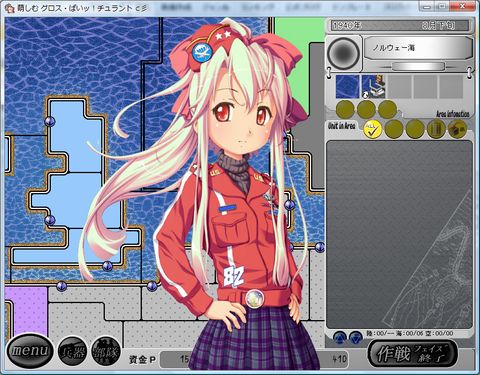This screenshot has height=375, width=480.
Task: Click the anchor marker above the purple territory
Action: click(61, 286)
